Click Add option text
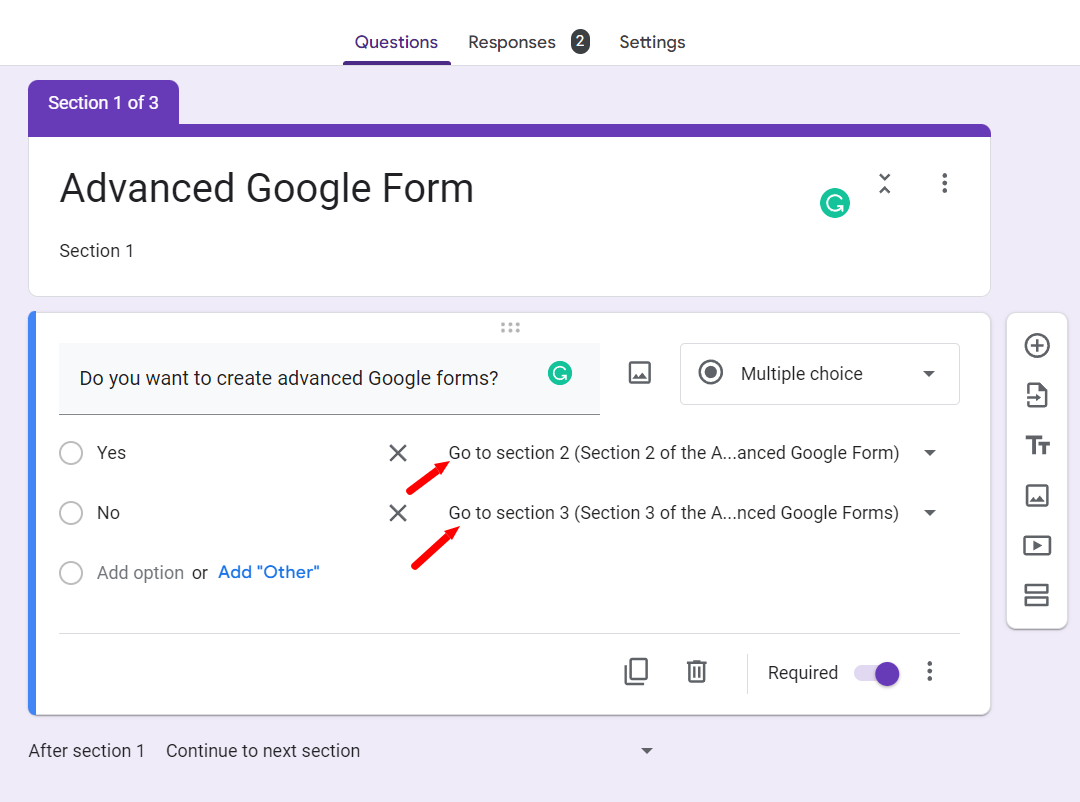 (140, 573)
